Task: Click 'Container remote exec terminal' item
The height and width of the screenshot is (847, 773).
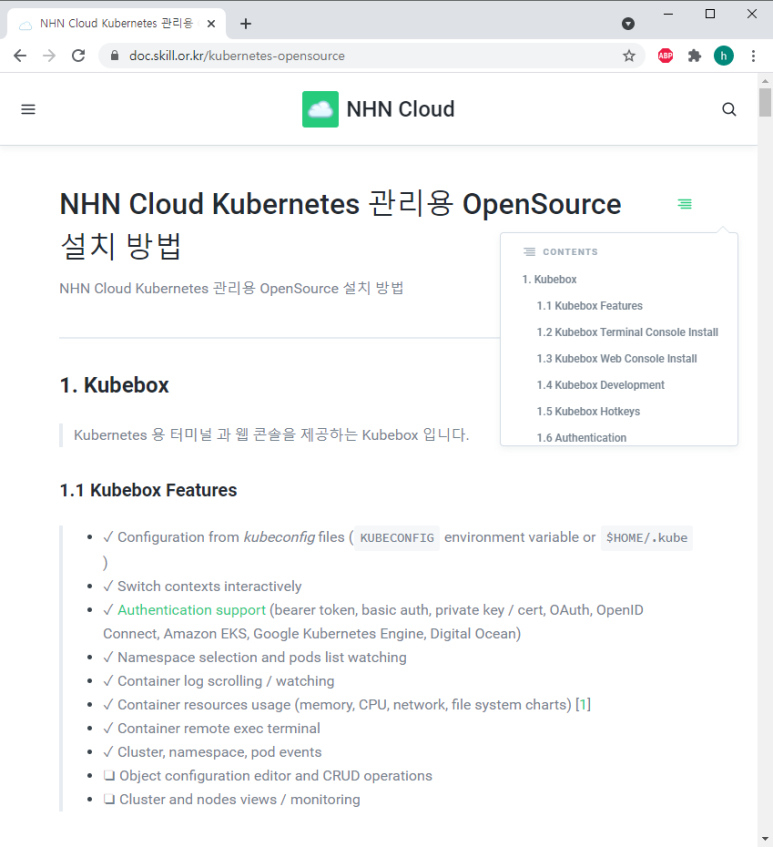Action: click(x=219, y=728)
